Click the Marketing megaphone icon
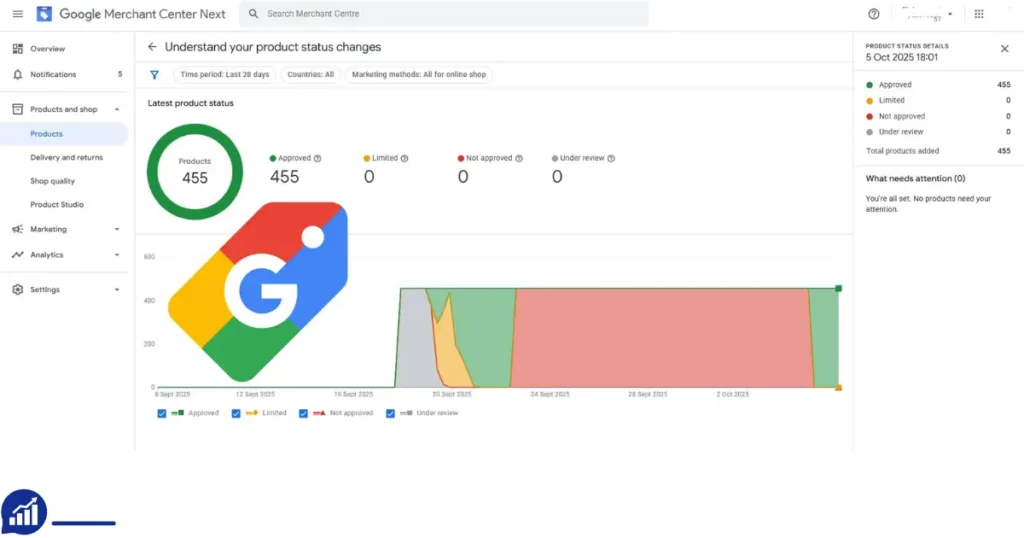Viewport: 1024px width, 538px height. click(18, 229)
